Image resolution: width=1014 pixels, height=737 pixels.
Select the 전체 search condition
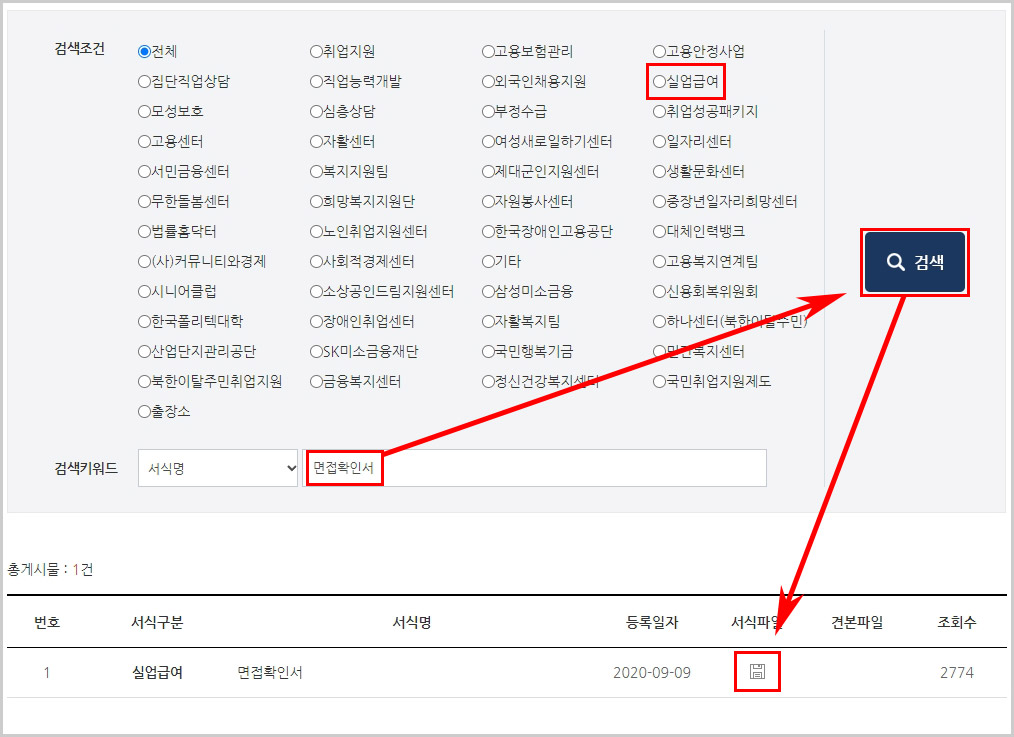coord(143,52)
